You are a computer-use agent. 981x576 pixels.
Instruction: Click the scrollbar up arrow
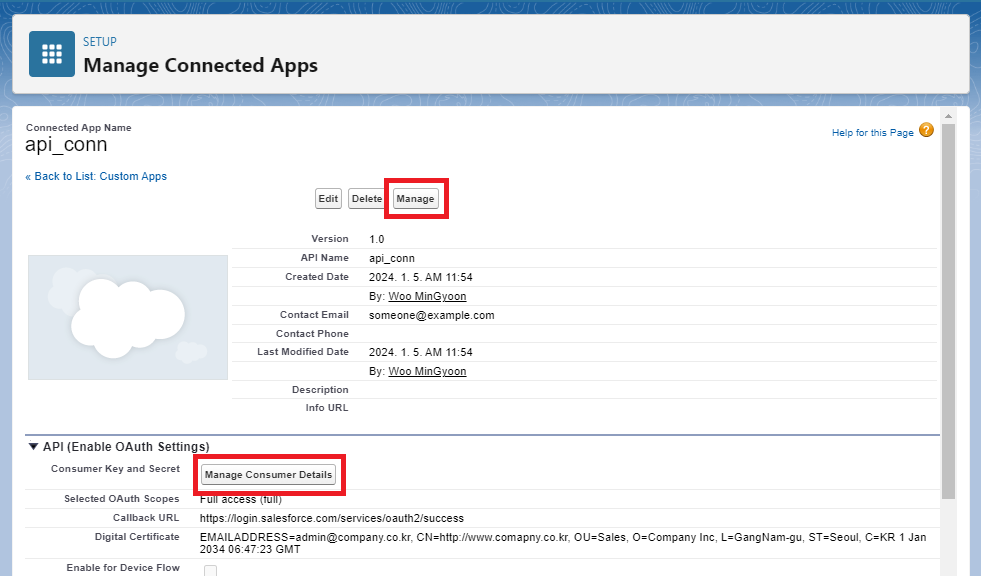coord(947,115)
